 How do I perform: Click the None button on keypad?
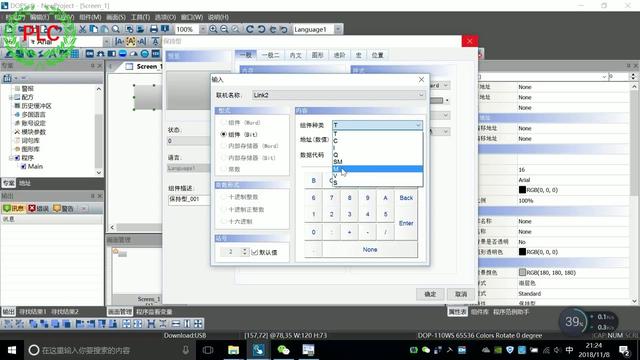370,249
